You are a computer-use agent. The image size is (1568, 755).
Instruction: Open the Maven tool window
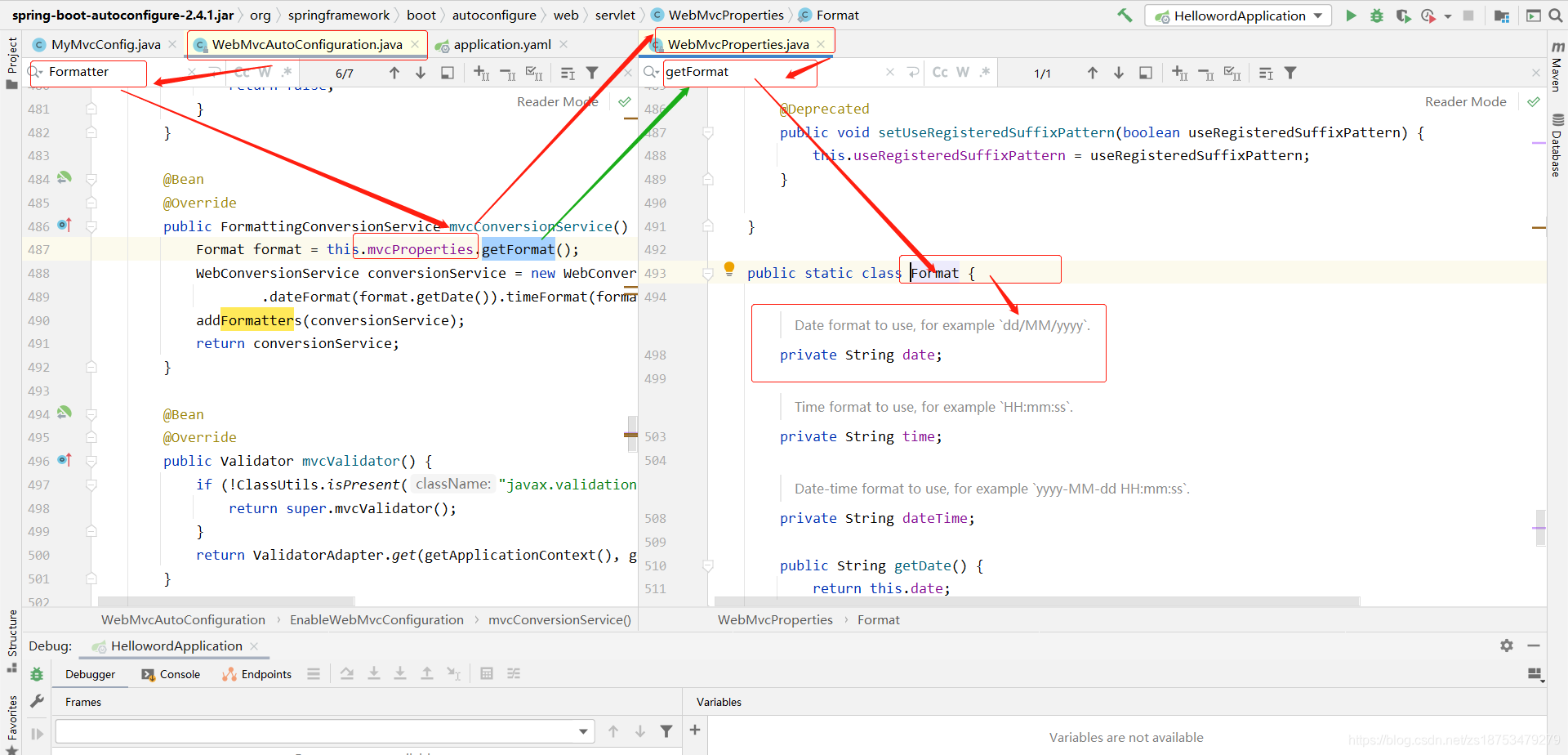point(1557,68)
